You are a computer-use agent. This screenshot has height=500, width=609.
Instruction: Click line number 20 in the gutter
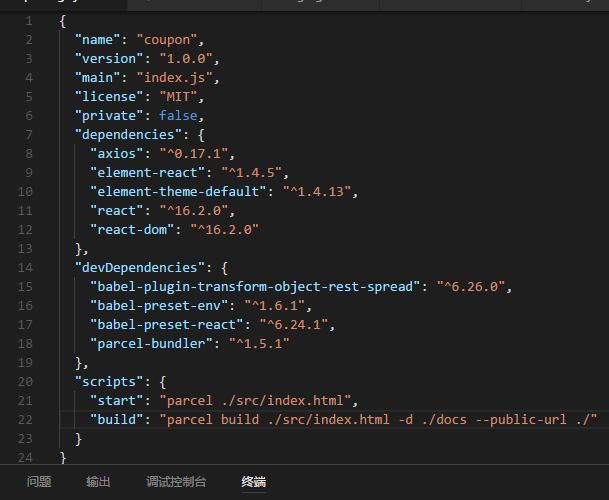[25, 382]
